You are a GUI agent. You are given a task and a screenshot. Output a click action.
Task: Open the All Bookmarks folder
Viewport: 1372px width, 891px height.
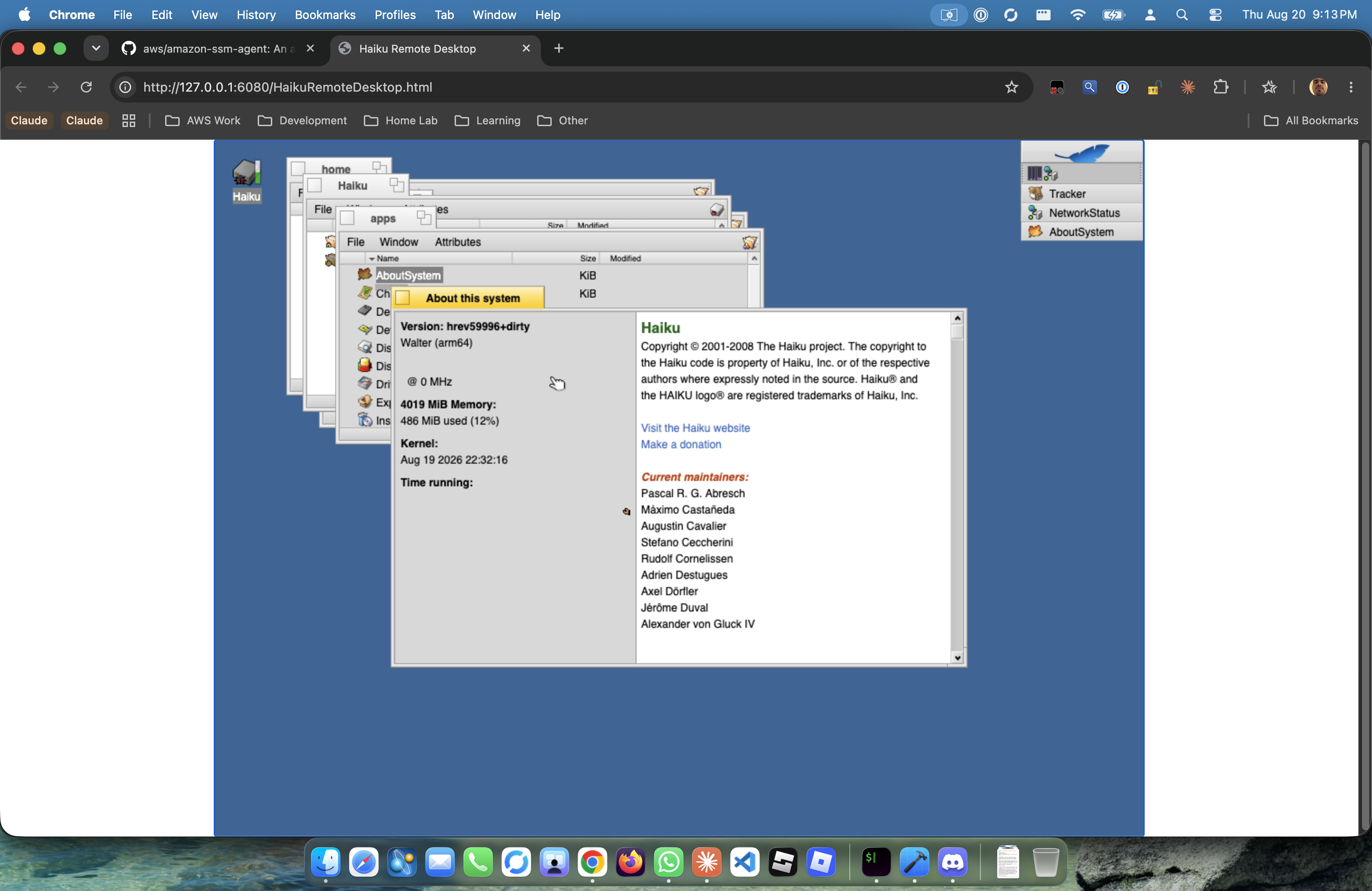(x=1311, y=121)
